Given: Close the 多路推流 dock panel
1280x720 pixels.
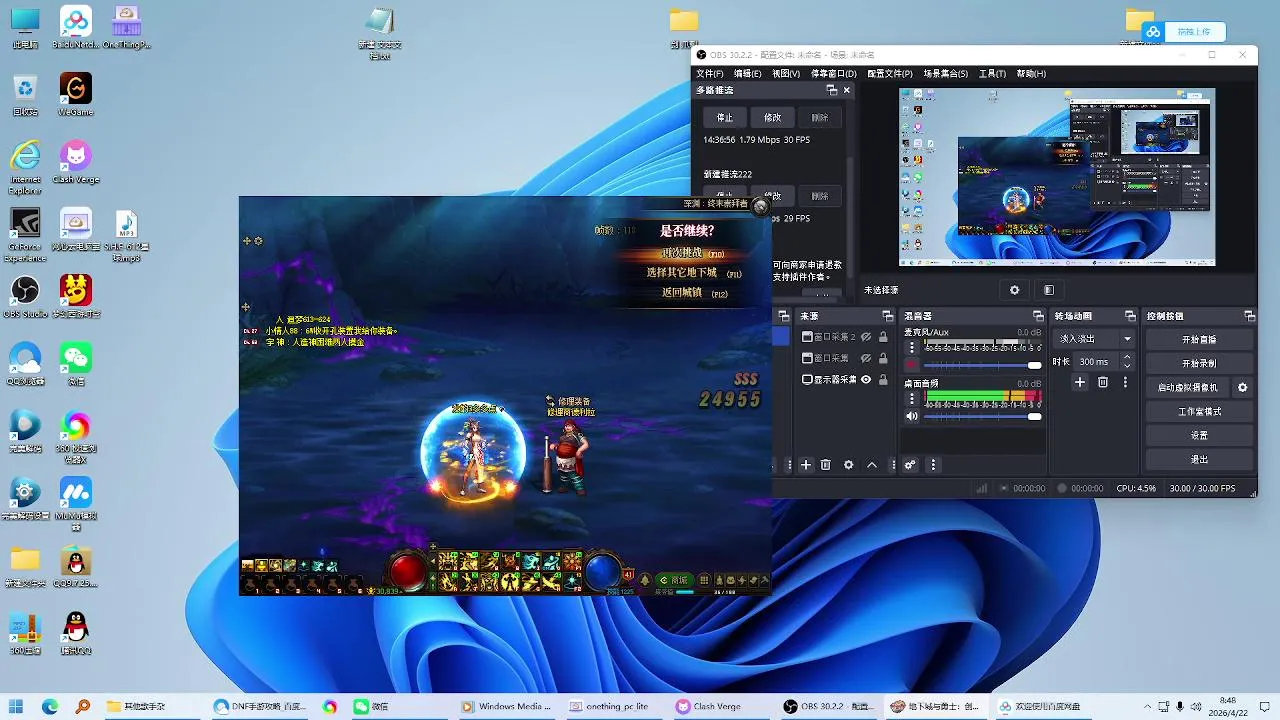Looking at the screenshot, I should pyautogui.click(x=847, y=90).
